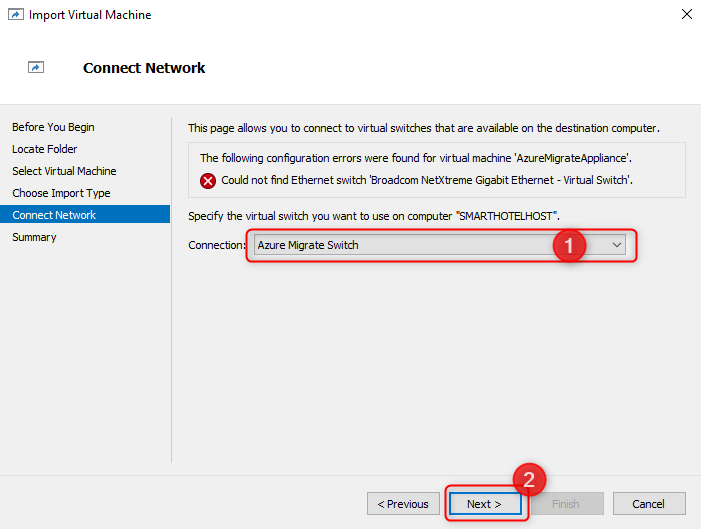The width and height of the screenshot is (701, 529).
Task: Cancel the import wizard
Action: click(649, 504)
